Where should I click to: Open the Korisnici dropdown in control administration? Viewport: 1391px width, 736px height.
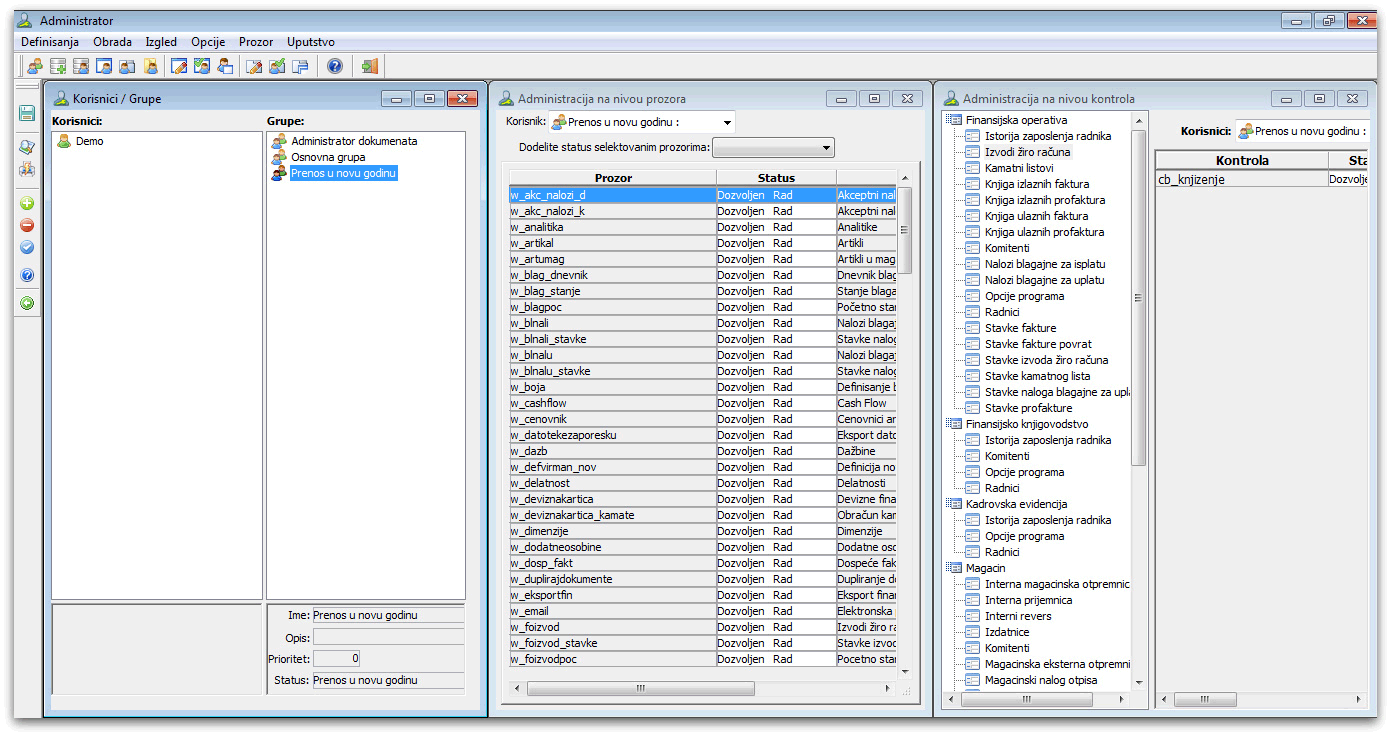coord(1301,131)
